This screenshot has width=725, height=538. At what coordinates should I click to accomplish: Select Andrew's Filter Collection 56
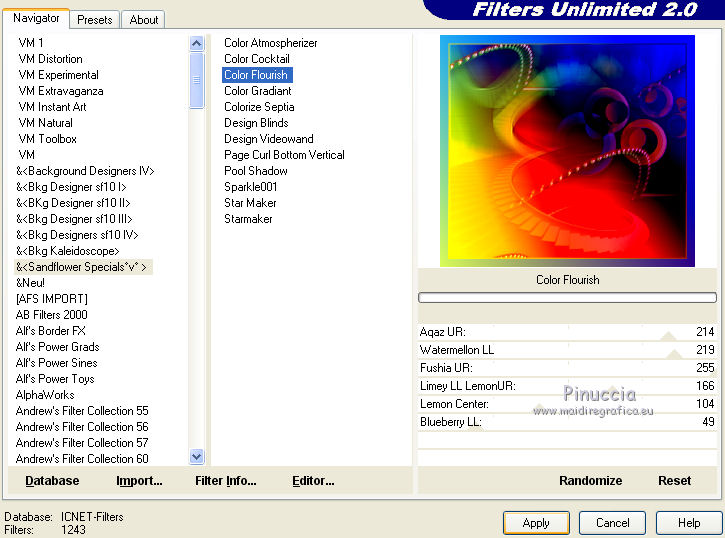[x=82, y=427]
